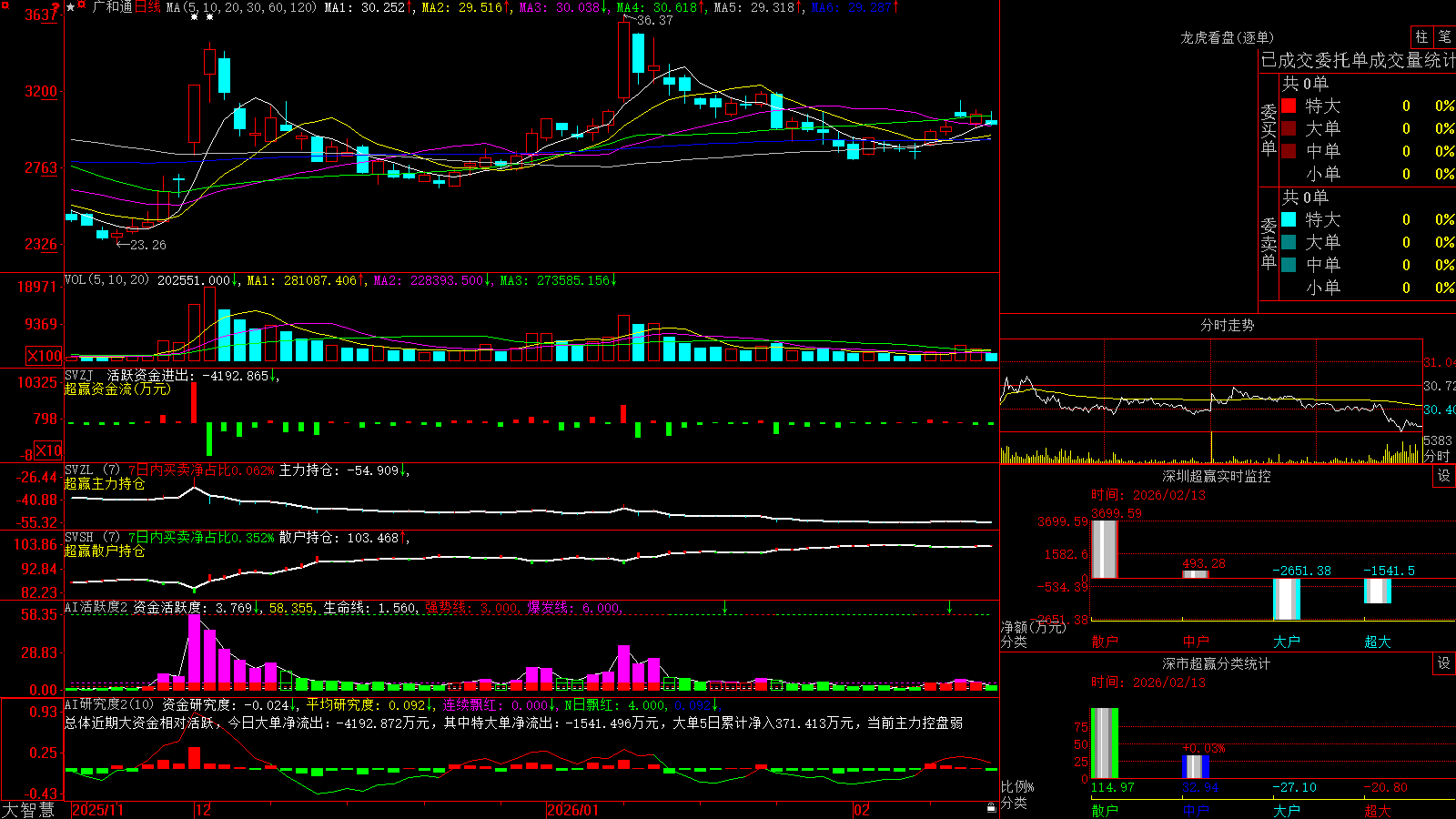The image size is (1456, 819).
Task: Click the X100 volume scale box
Action: tap(45, 356)
